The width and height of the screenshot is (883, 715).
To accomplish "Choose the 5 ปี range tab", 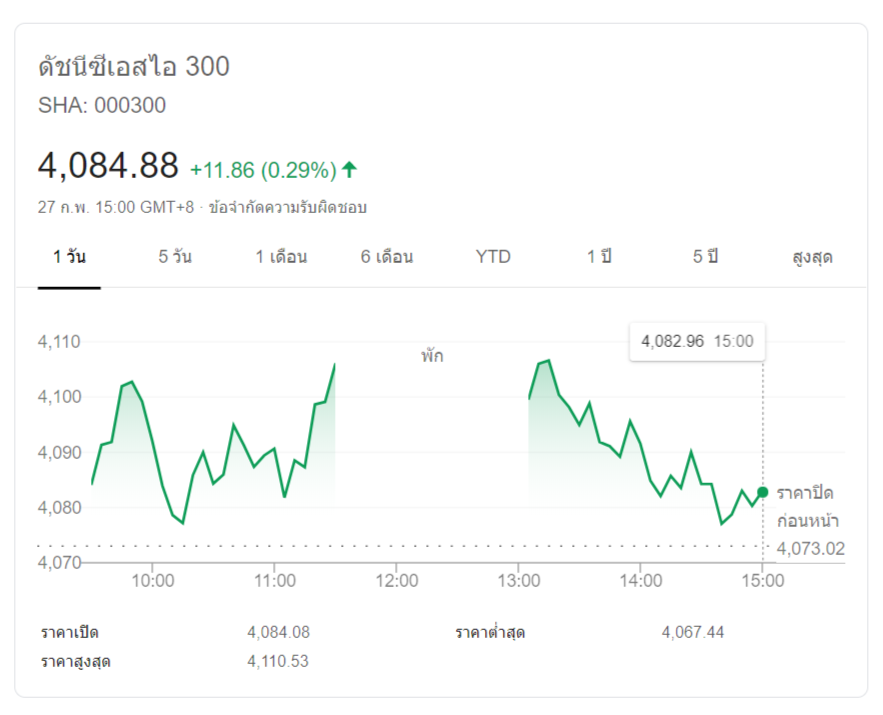I will (x=705, y=257).
